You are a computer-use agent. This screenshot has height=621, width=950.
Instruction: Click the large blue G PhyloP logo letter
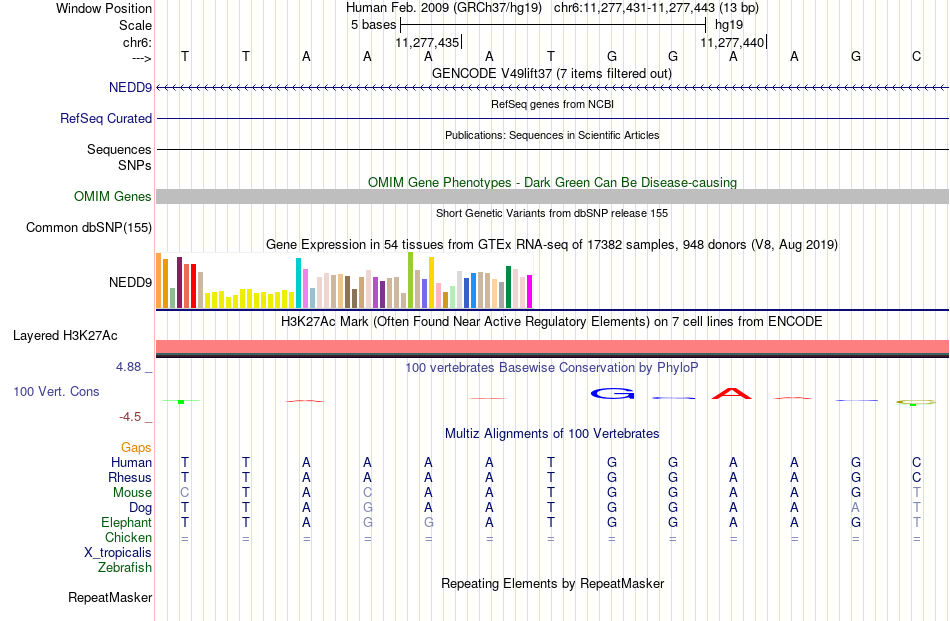pos(613,394)
